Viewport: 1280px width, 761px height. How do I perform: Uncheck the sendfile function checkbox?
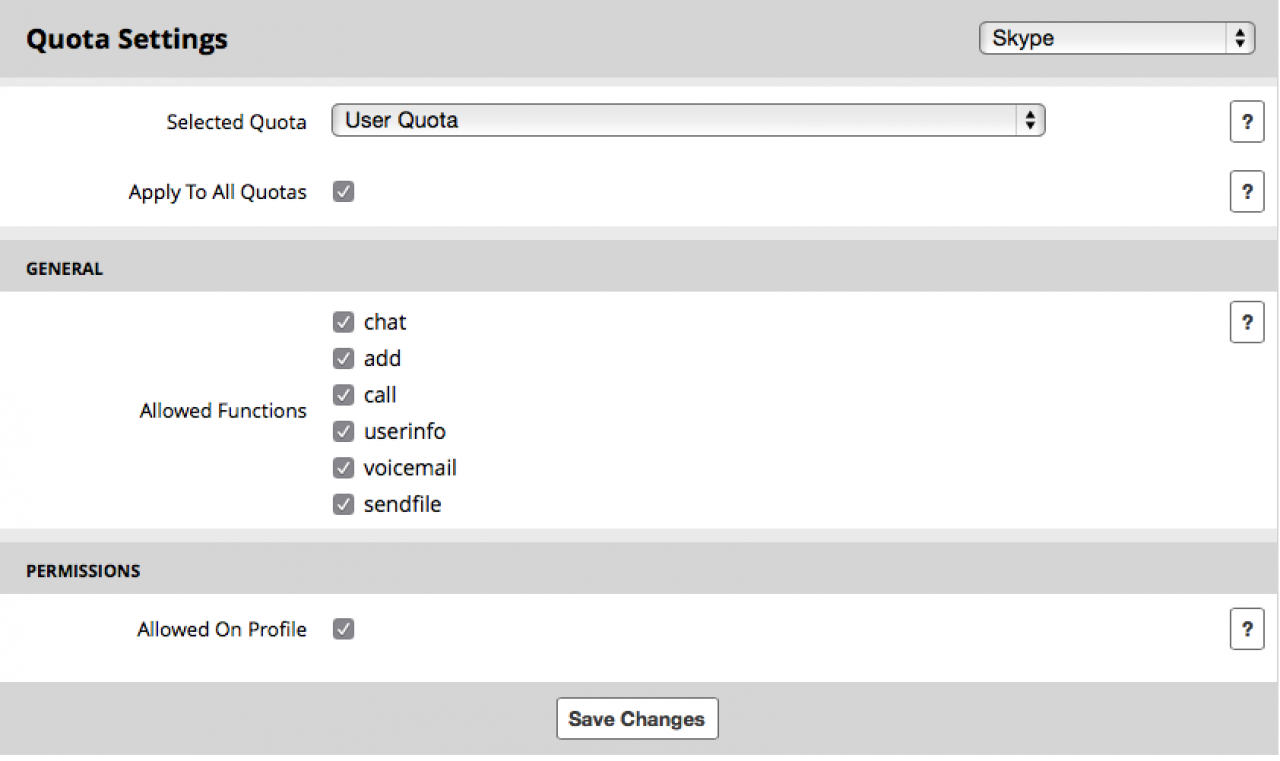(344, 505)
